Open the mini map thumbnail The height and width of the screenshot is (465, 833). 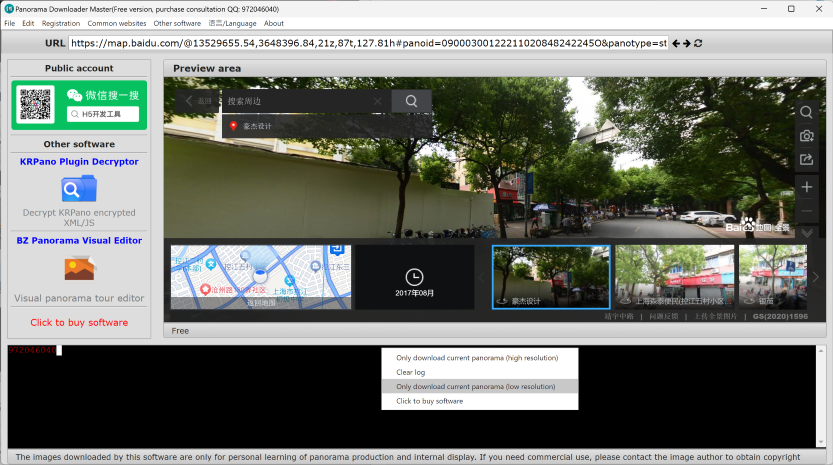tap(260, 276)
